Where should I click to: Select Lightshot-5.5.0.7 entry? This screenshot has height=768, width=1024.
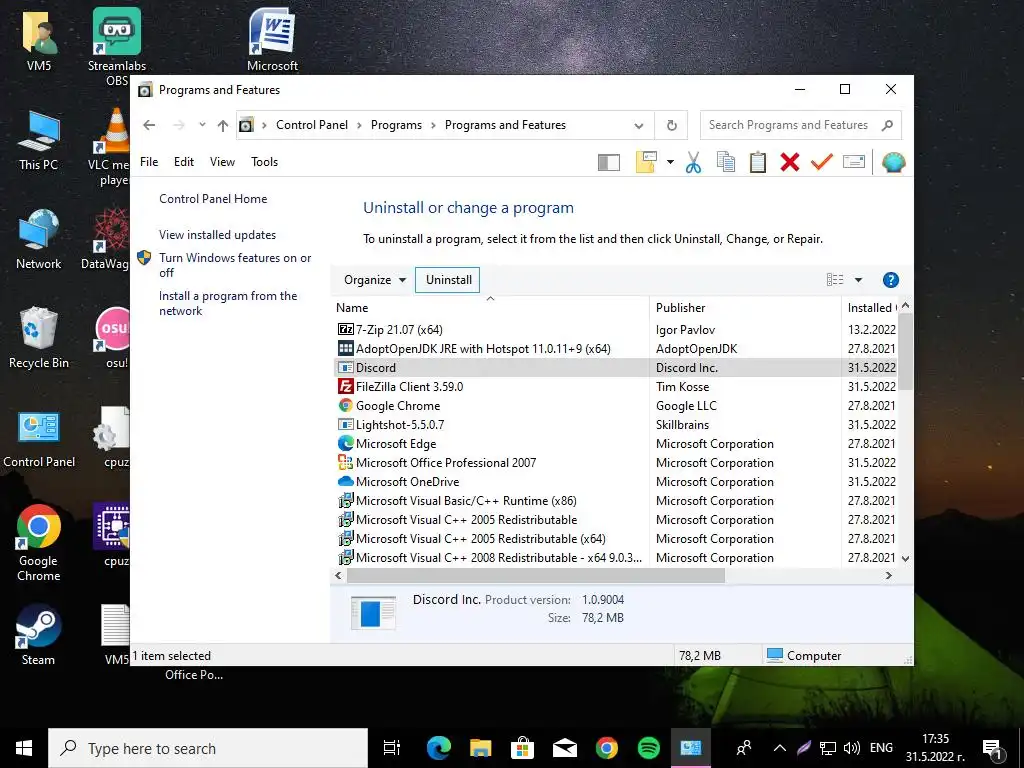pyautogui.click(x=615, y=424)
